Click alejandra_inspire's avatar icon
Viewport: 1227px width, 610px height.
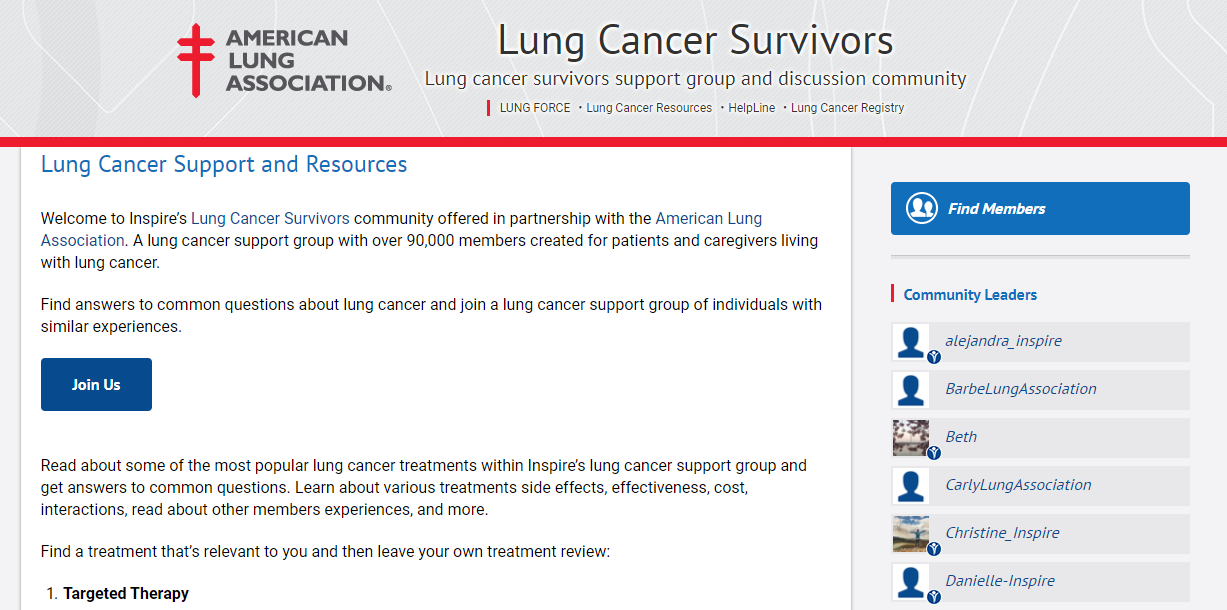tap(911, 342)
